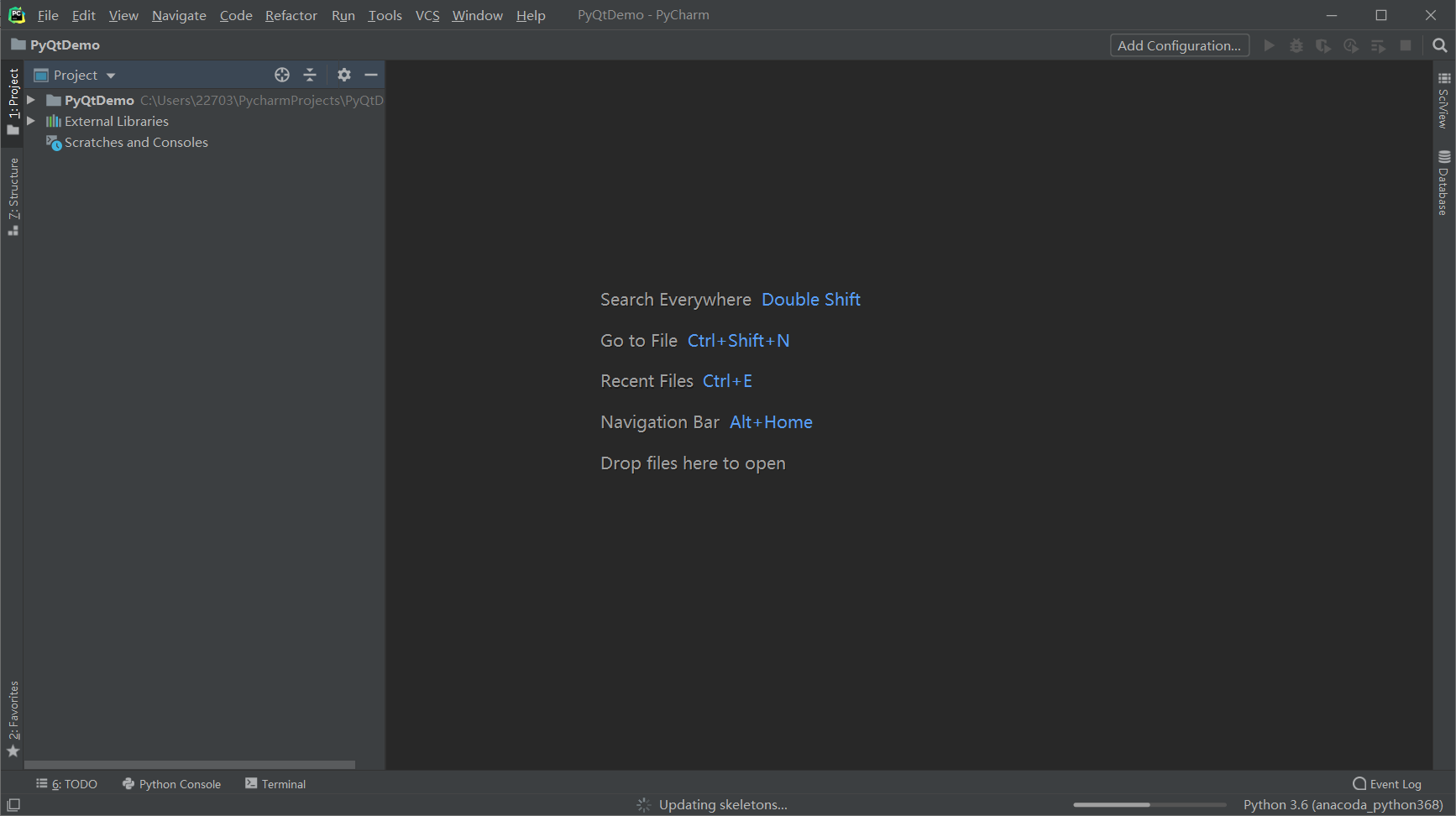Screen dimensions: 1456x816
Task: Click the Debug bug icon
Action: click(x=1296, y=45)
